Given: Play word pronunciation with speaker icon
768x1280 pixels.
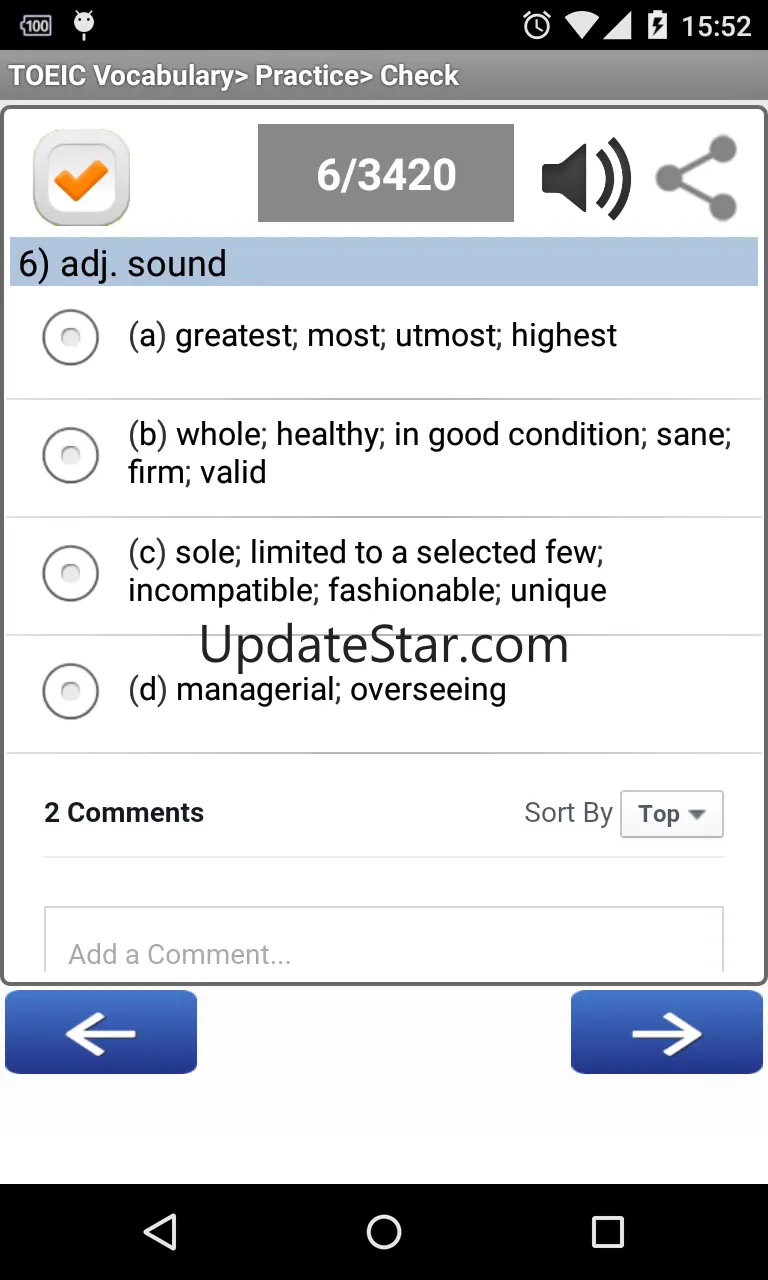Looking at the screenshot, I should point(586,177).
